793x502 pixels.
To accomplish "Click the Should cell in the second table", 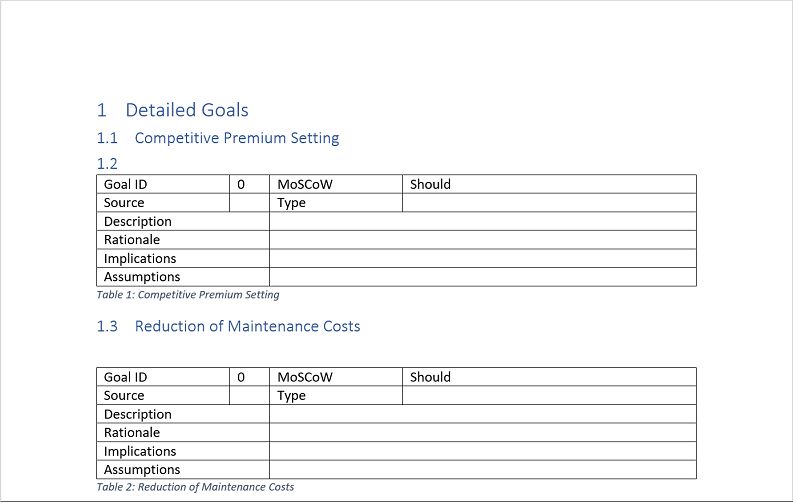I will tap(549, 377).
